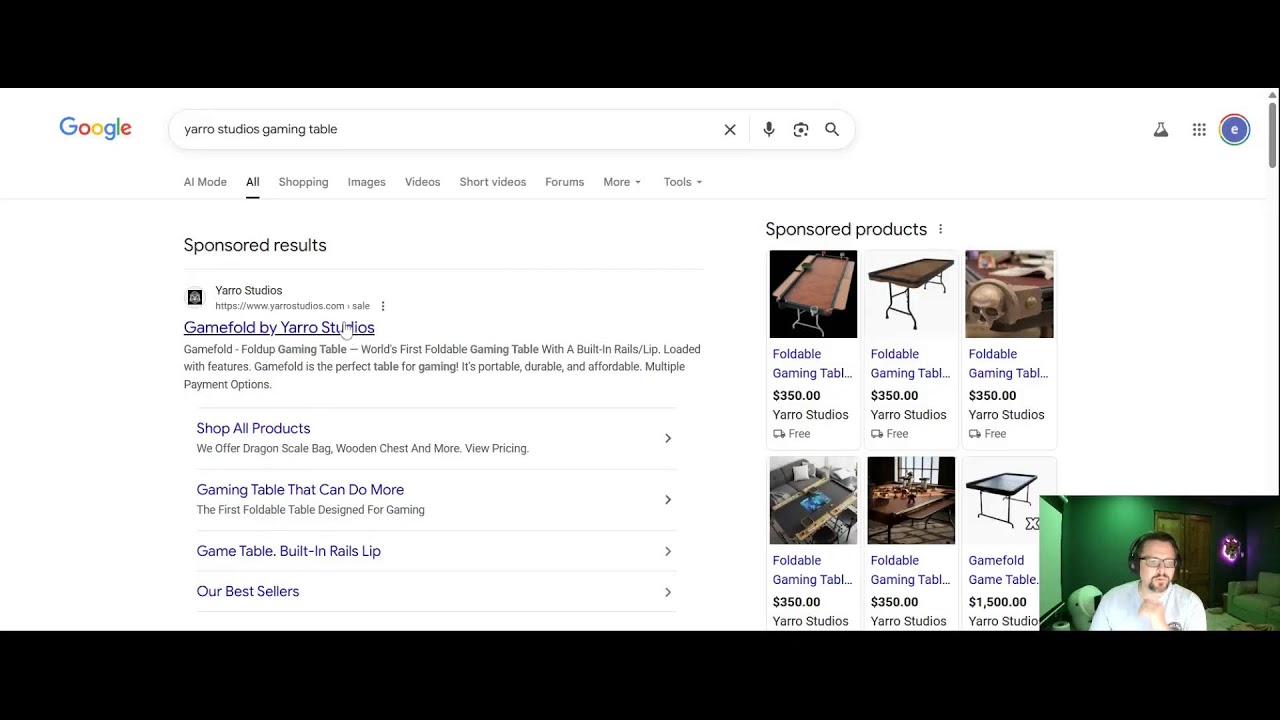The width and height of the screenshot is (1280, 720).
Task: Expand the Shop All Products sitelink
Action: click(x=668, y=438)
